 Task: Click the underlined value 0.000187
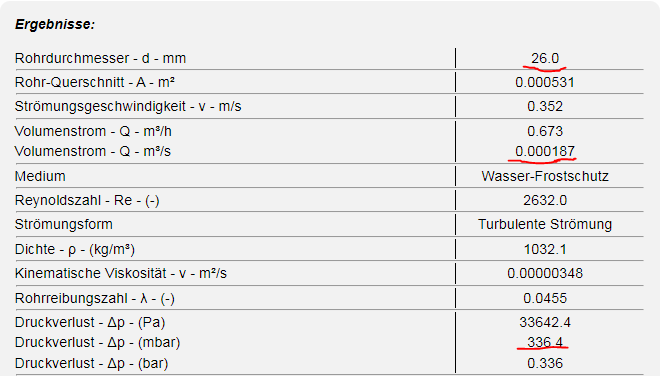point(545,151)
